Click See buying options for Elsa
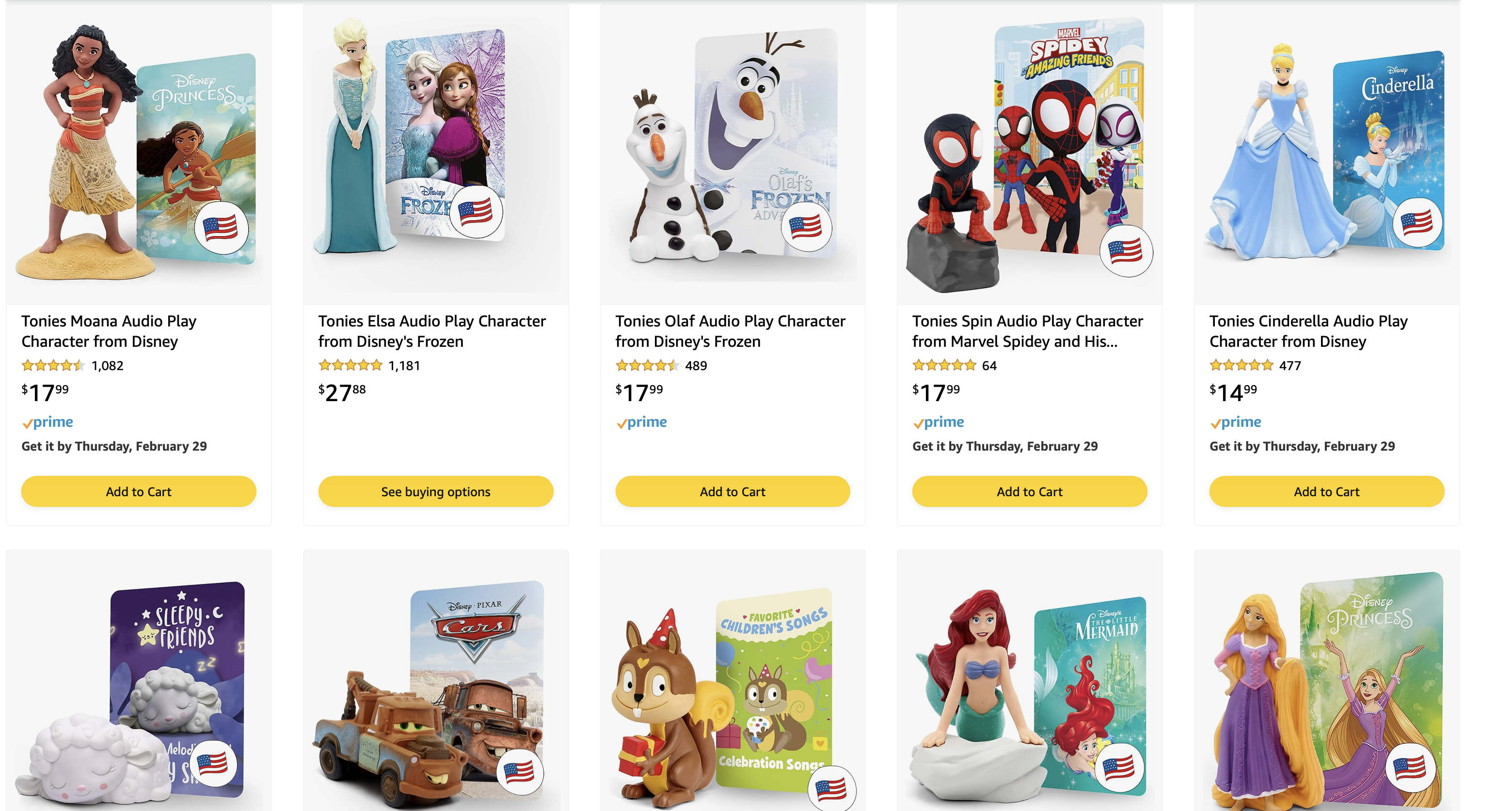The height and width of the screenshot is (811, 1512). tap(435, 491)
